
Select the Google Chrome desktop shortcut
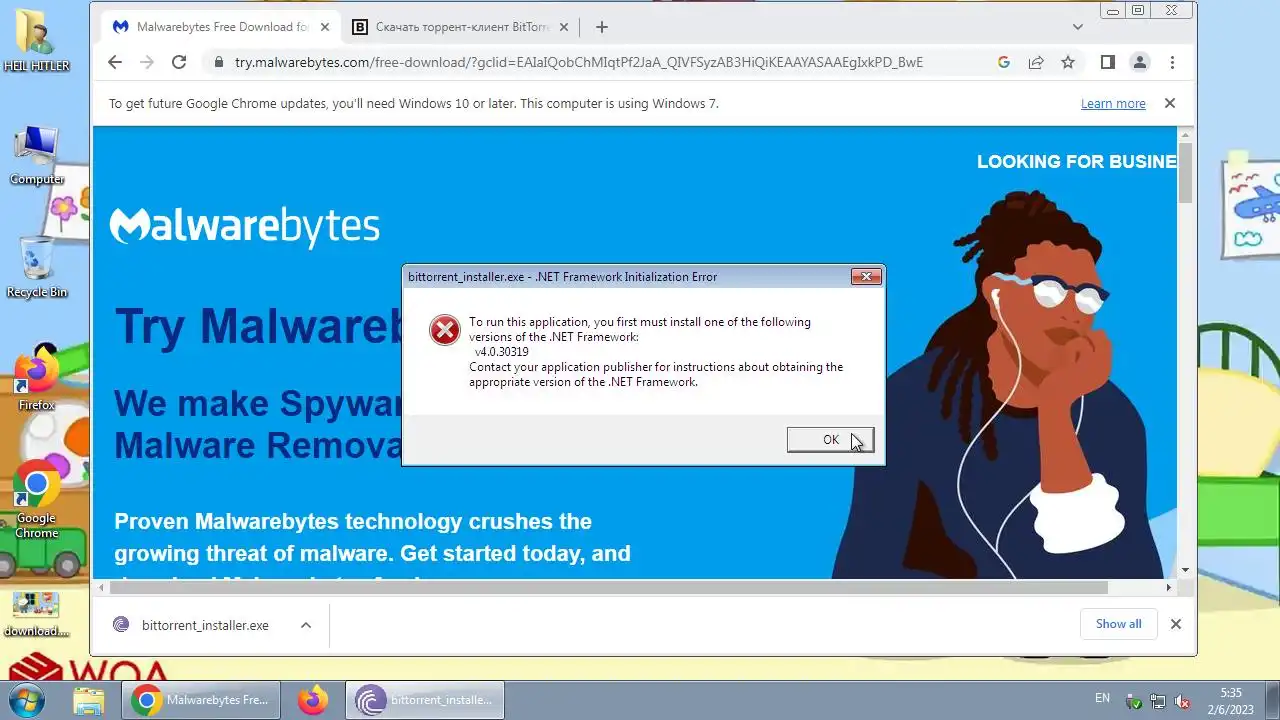(37, 500)
